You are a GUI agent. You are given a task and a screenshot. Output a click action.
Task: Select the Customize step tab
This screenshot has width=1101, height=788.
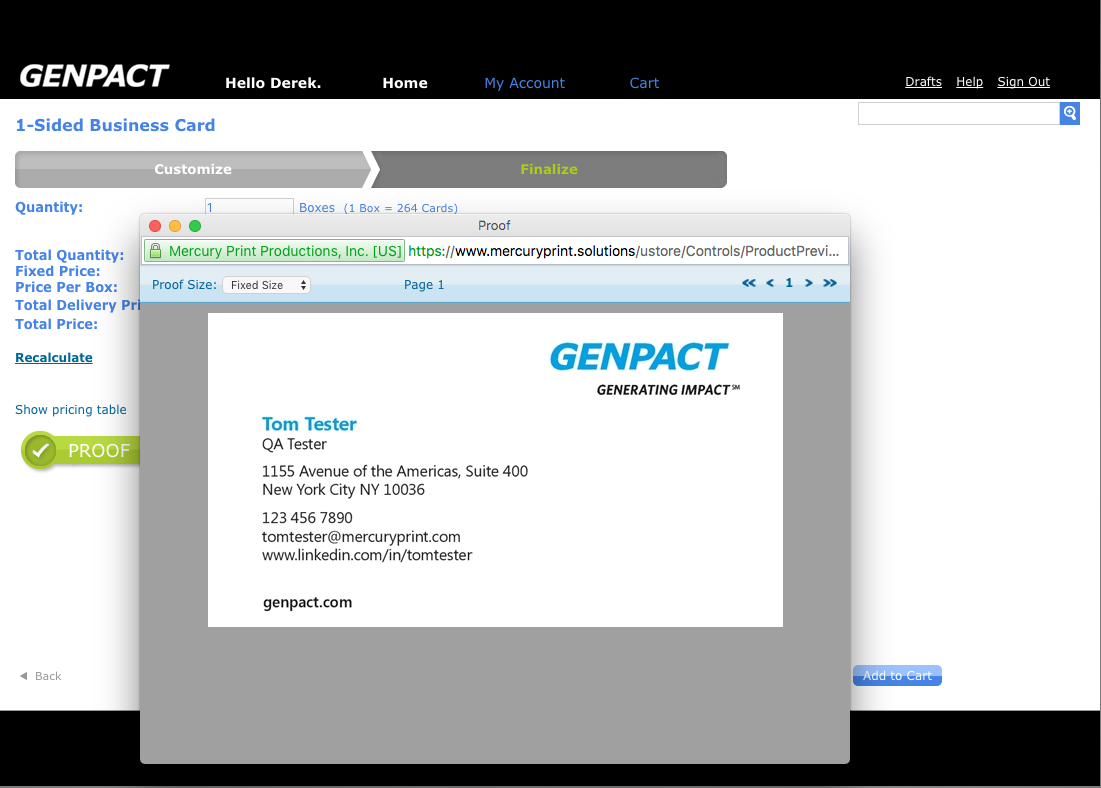(x=193, y=169)
